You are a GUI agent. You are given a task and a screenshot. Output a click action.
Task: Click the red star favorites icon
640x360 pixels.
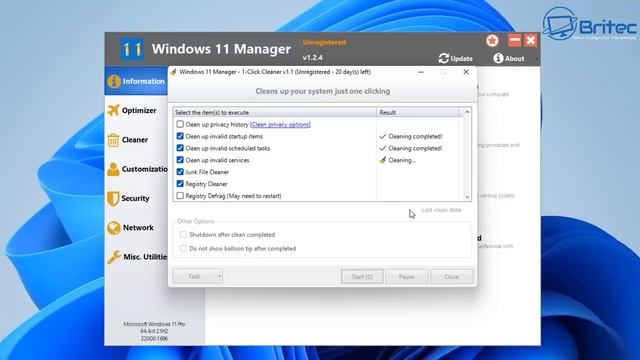(x=493, y=41)
